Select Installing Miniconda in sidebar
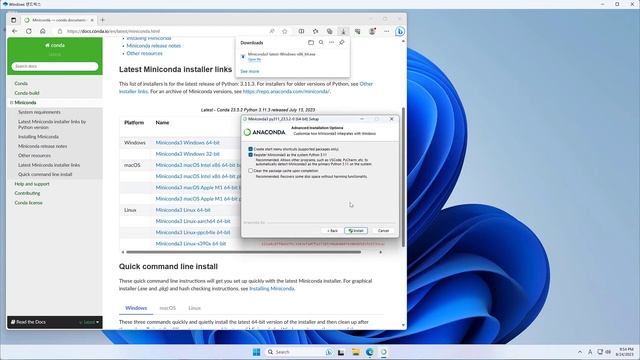 (38, 137)
